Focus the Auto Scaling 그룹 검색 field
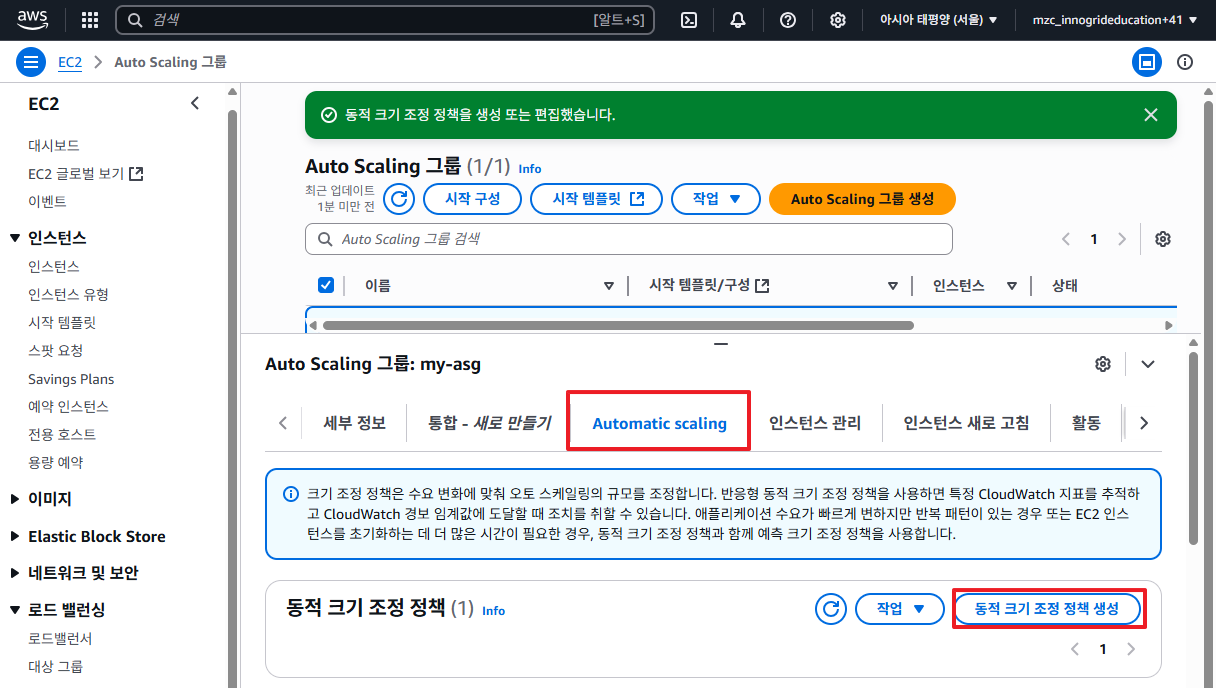1216x688 pixels. click(x=629, y=239)
